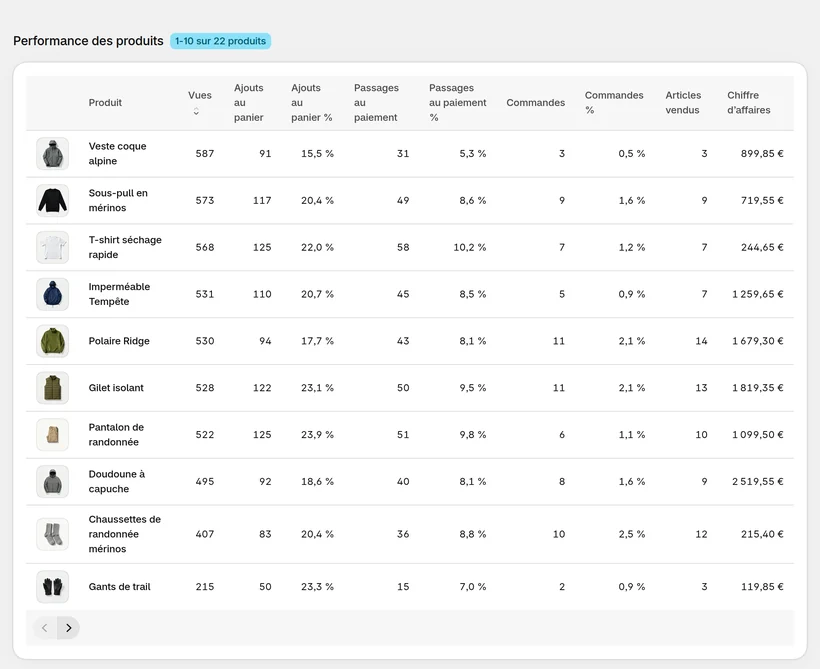820x669 pixels.
Task: Click the Commandes column header
Action: [536, 103]
